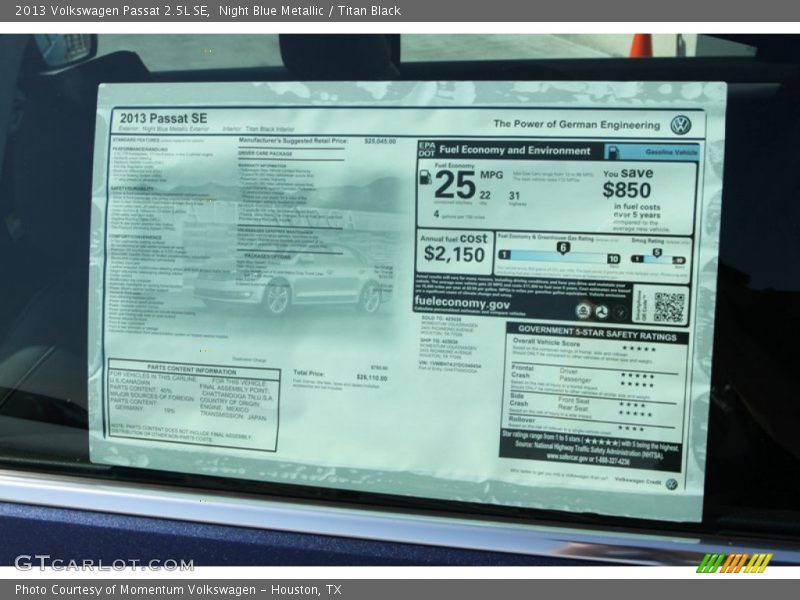The height and width of the screenshot is (600, 800).
Task: Click the Total Price amount
Action: [371, 378]
